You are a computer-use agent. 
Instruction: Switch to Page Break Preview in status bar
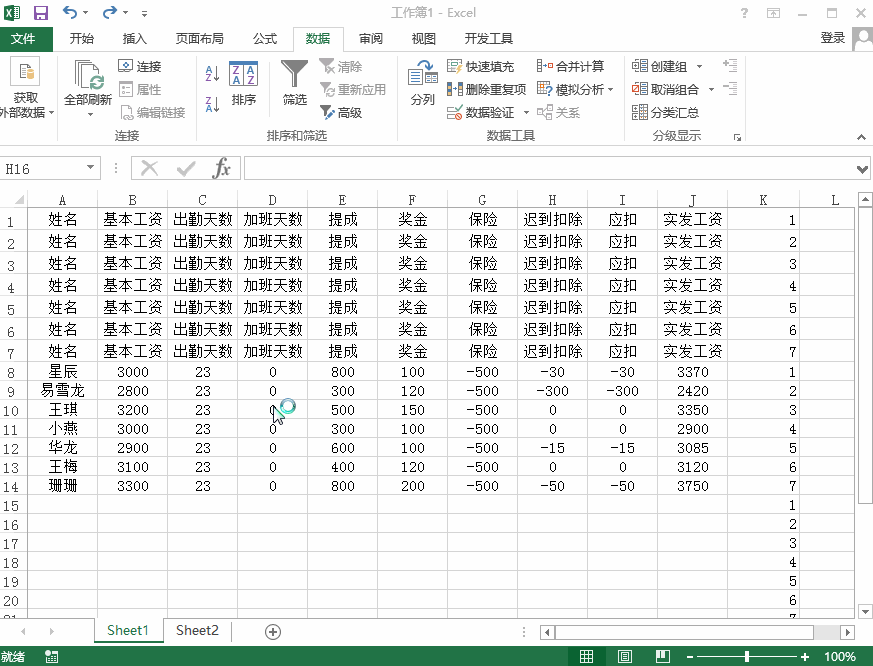pyautogui.click(x=663, y=656)
